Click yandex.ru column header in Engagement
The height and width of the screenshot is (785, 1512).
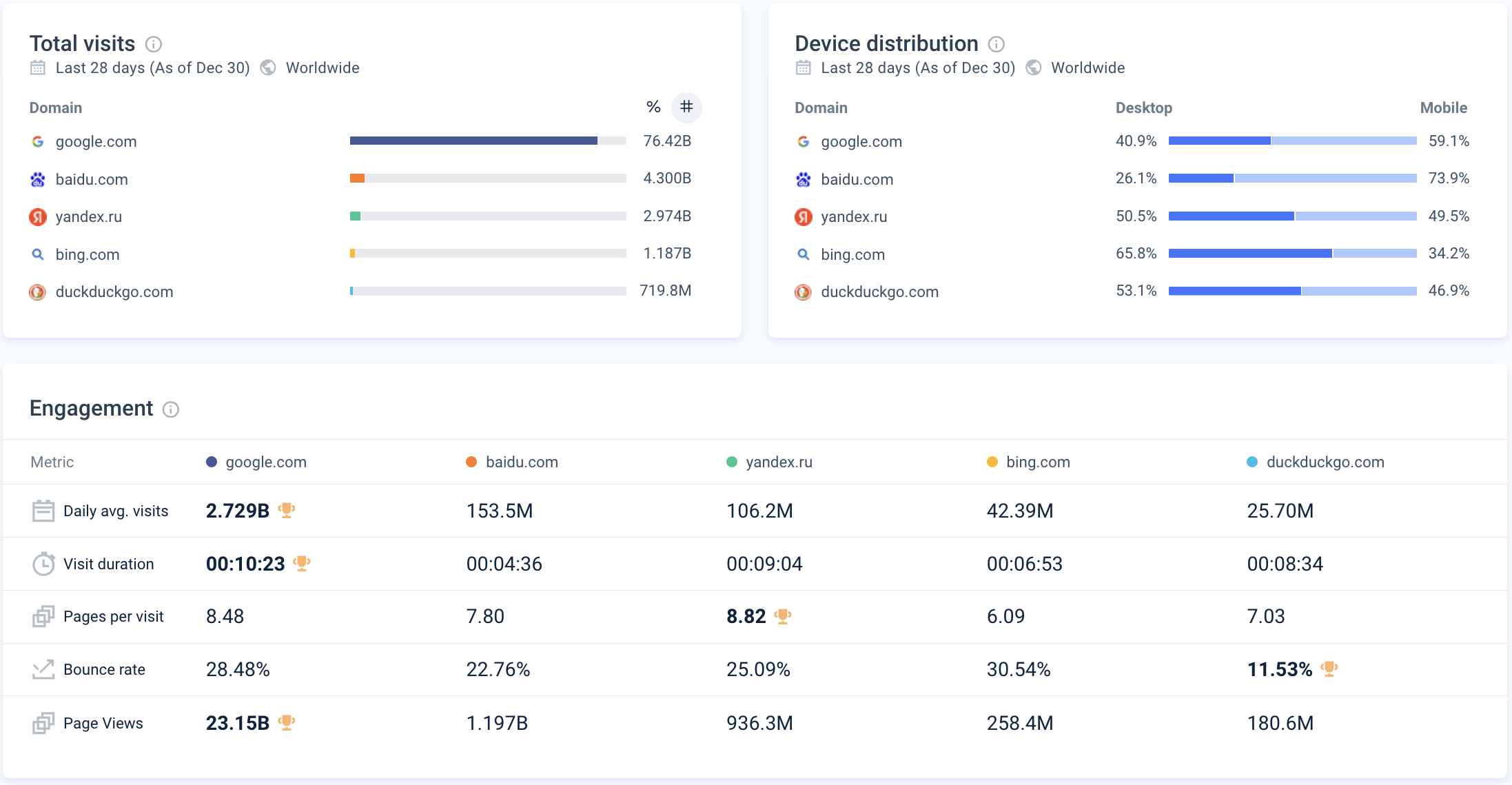[x=770, y=462]
